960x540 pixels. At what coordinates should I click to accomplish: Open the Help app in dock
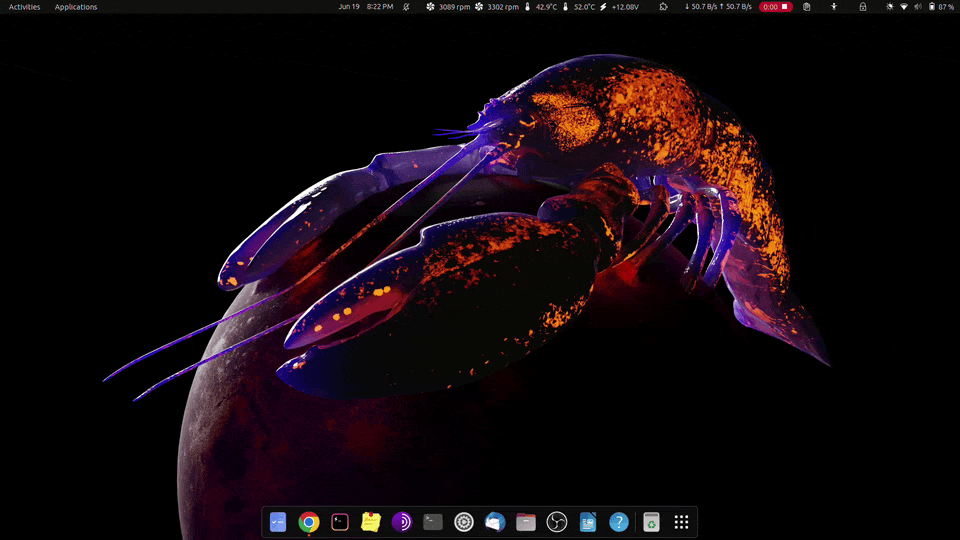[619, 522]
